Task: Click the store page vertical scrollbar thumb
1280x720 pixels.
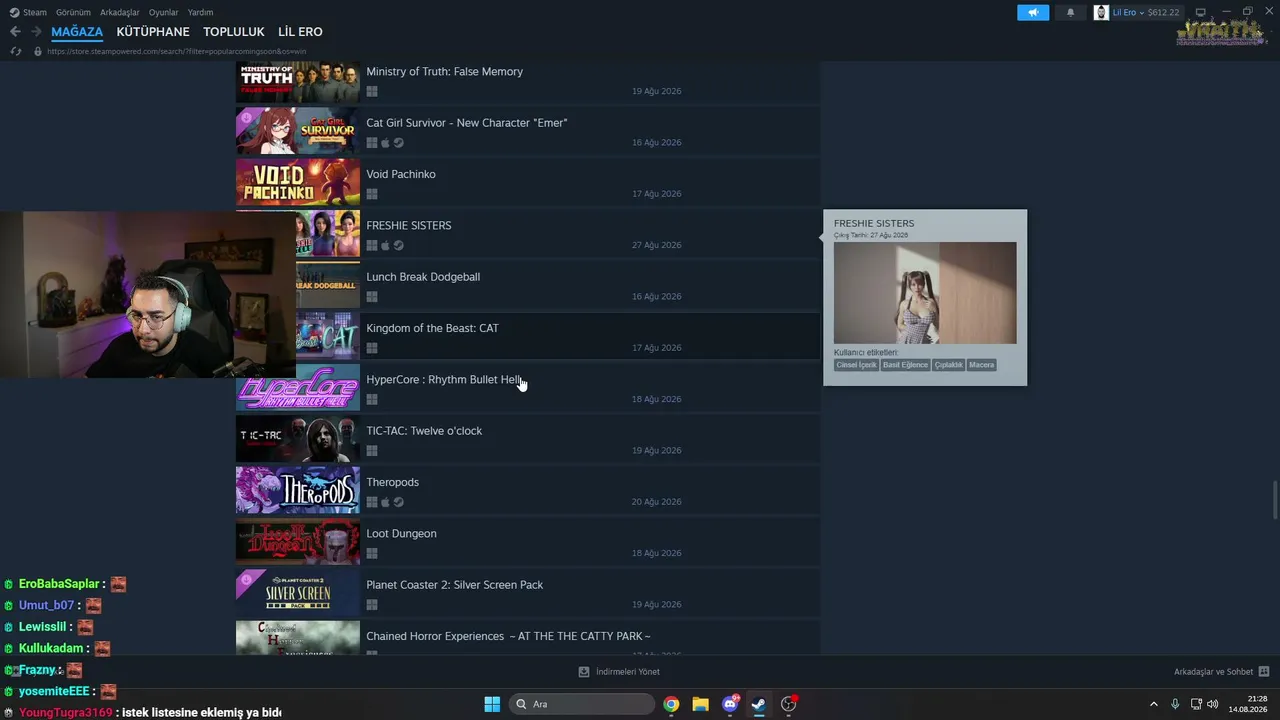Action: coord(1274,500)
